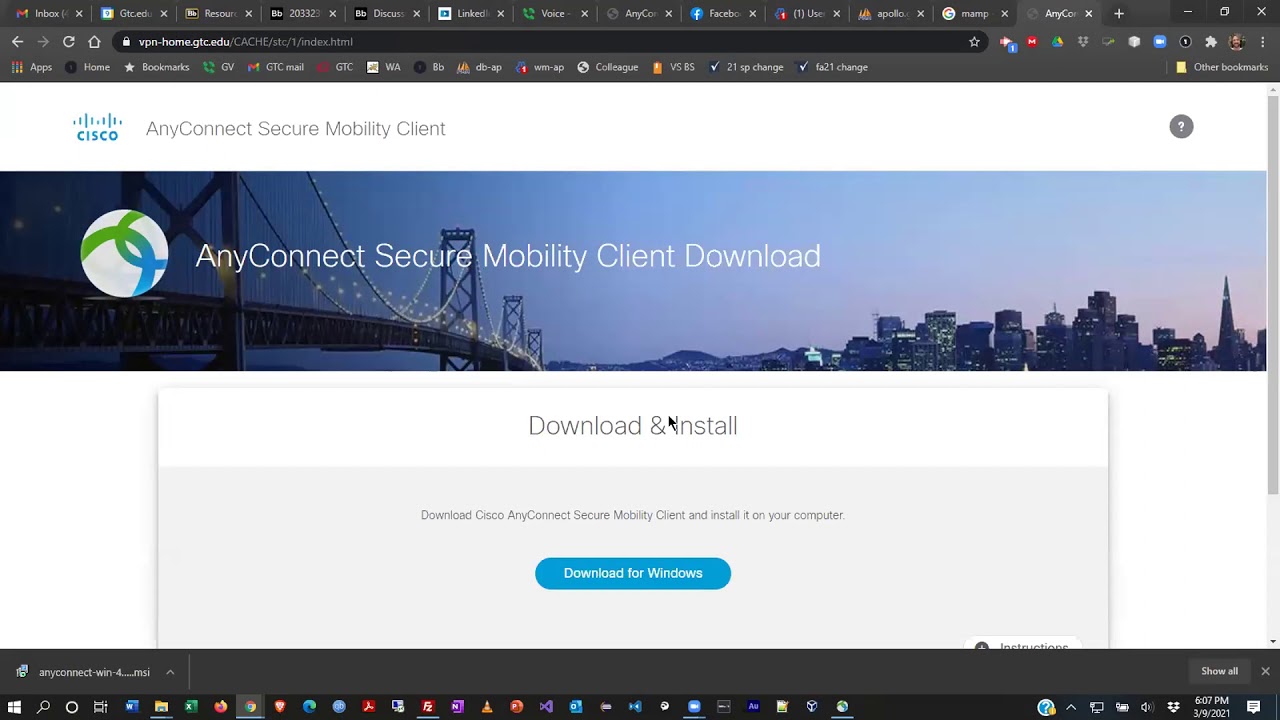1280x720 pixels.
Task: Open the browser home page
Action: pos(94,42)
